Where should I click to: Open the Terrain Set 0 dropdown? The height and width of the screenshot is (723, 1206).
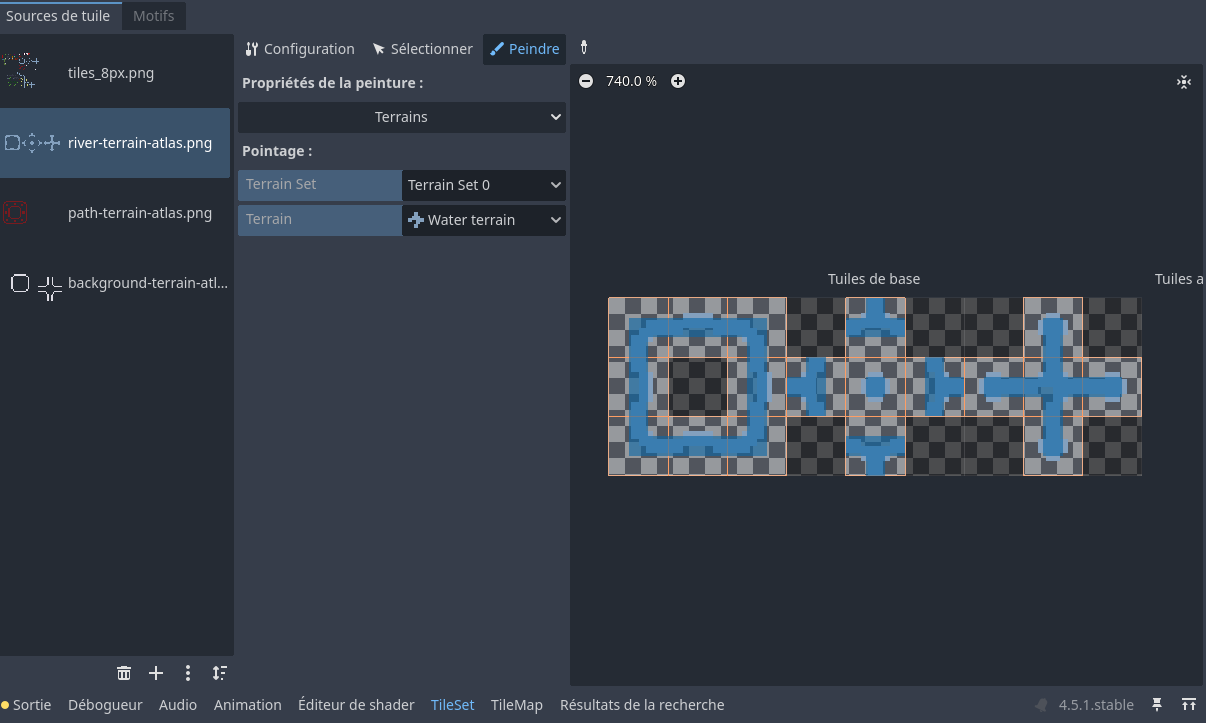click(484, 185)
